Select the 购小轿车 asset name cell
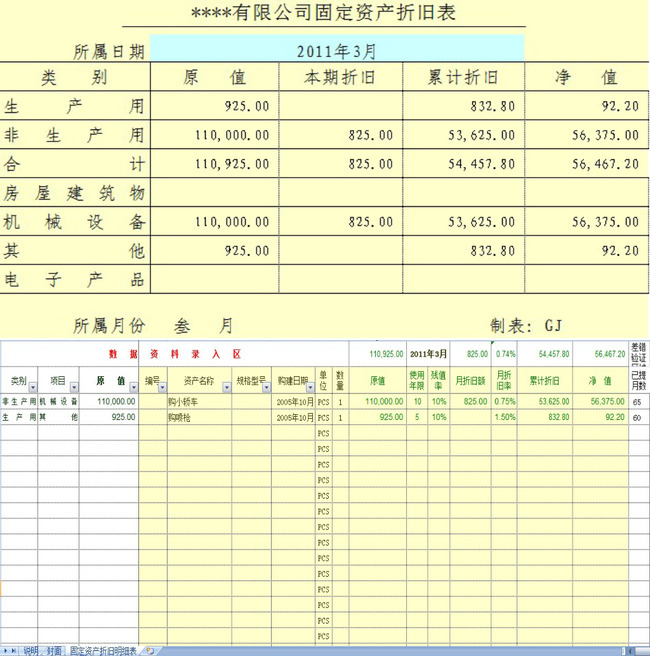Viewport: 650px width, 656px height. 200,402
